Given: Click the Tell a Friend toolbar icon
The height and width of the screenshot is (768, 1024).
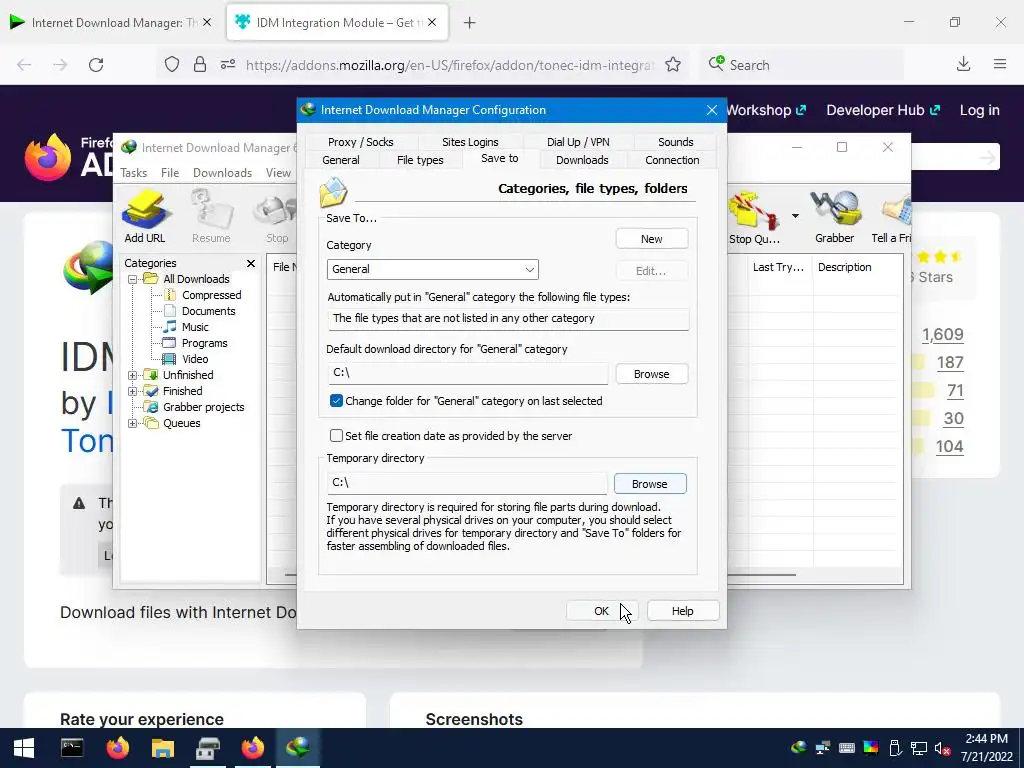Looking at the screenshot, I should click(x=892, y=217).
